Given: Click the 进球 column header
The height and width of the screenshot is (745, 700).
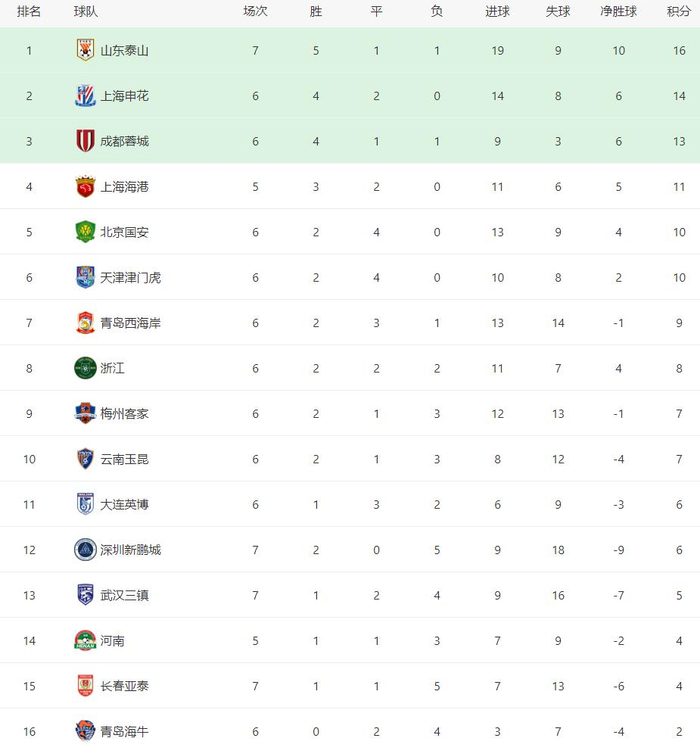Looking at the screenshot, I should pyautogui.click(x=497, y=12).
